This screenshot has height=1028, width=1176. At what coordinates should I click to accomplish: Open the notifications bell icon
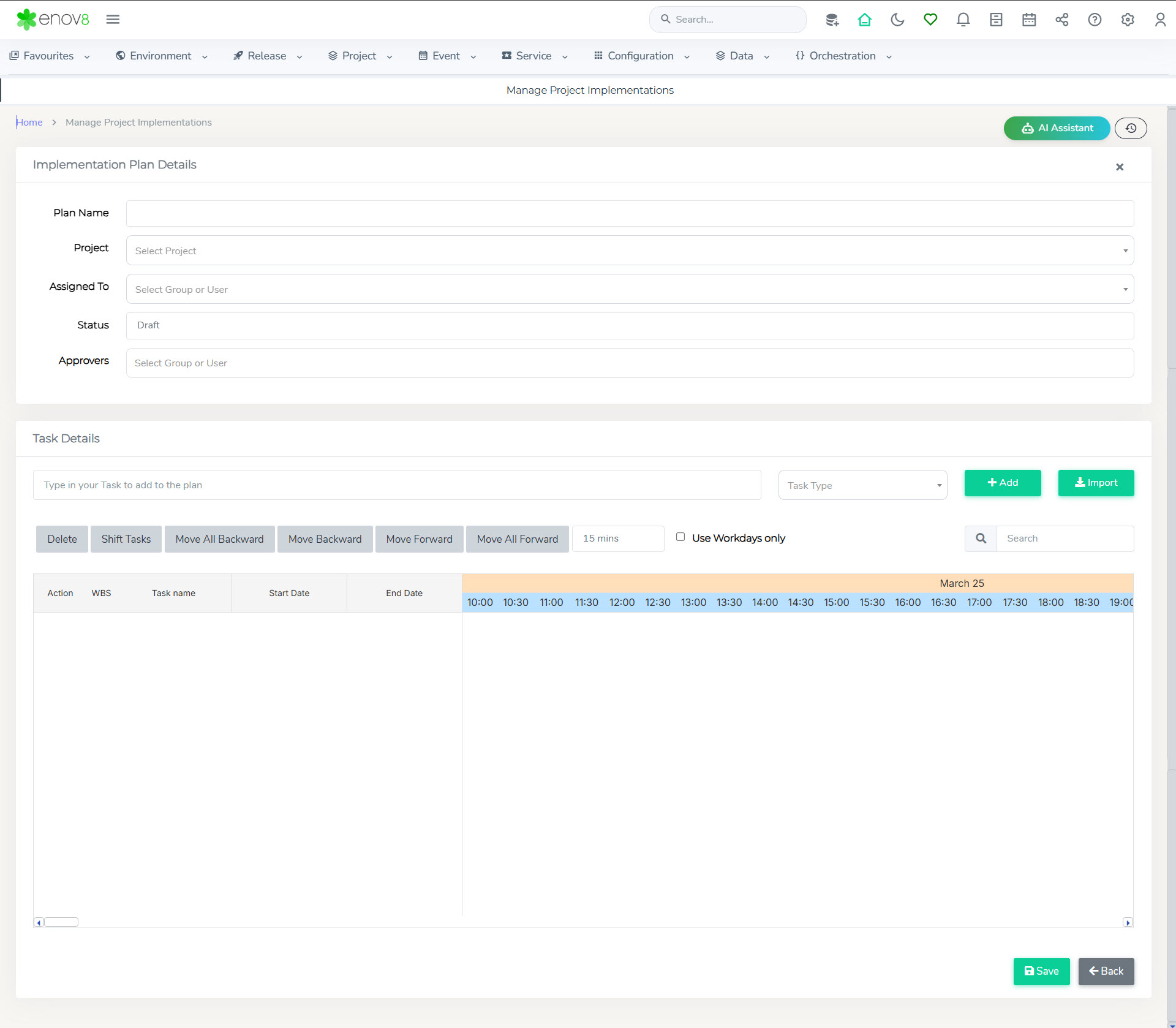pyautogui.click(x=963, y=20)
